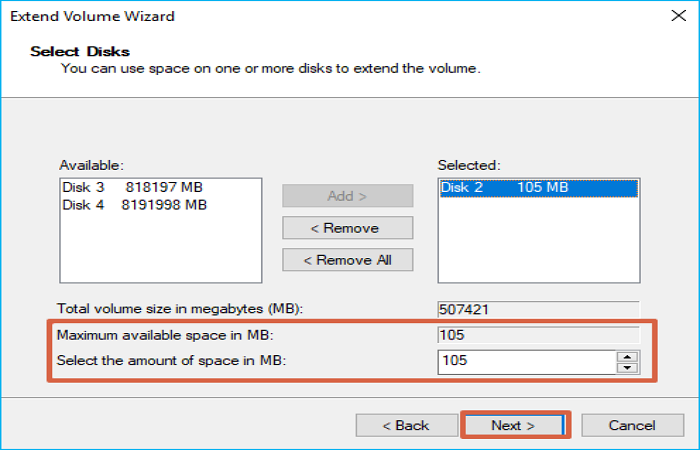Click the "Select the amount of space" label
This screenshot has height=450, width=700.
(x=171, y=361)
